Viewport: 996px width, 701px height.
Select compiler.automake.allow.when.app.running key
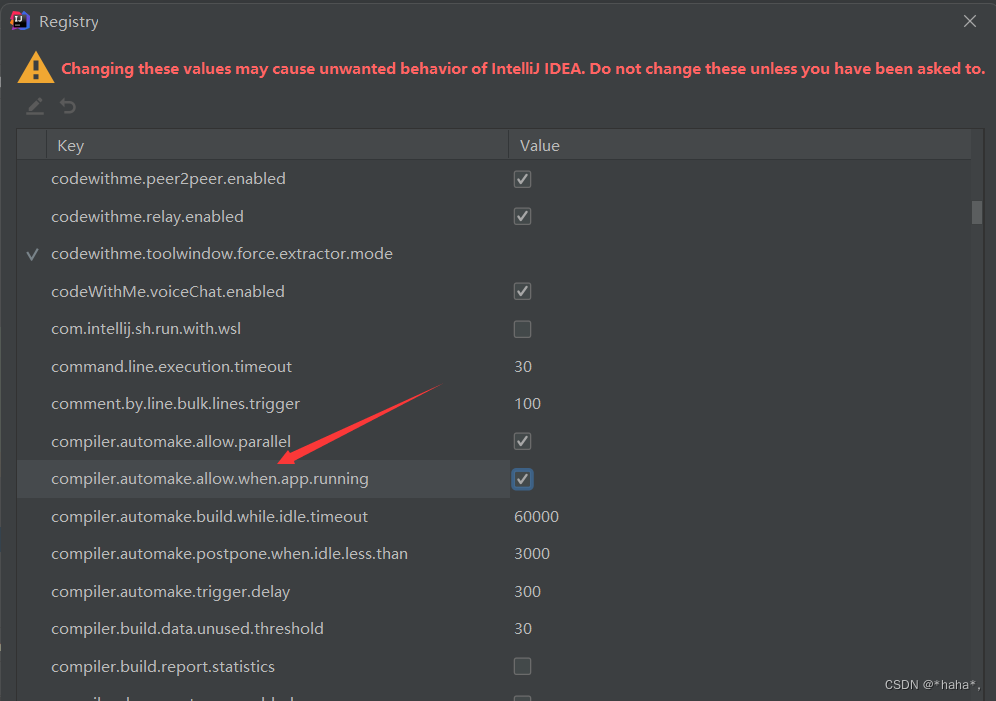click(x=210, y=479)
